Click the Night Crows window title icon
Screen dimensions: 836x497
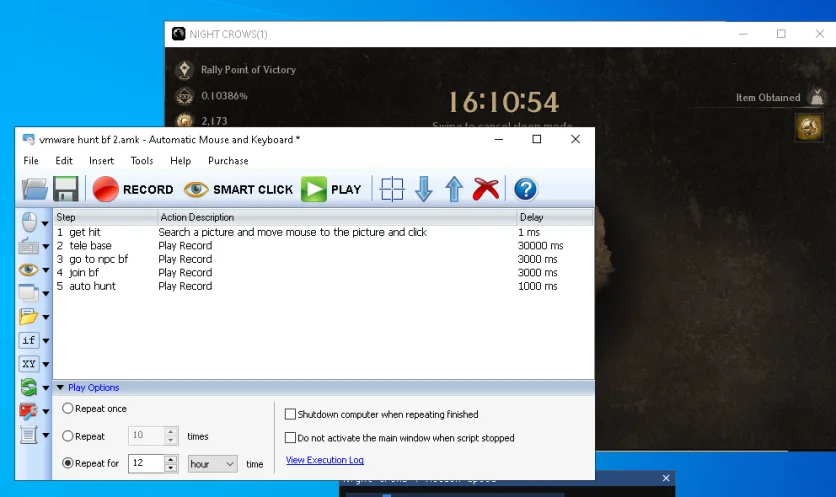[x=179, y=34]
